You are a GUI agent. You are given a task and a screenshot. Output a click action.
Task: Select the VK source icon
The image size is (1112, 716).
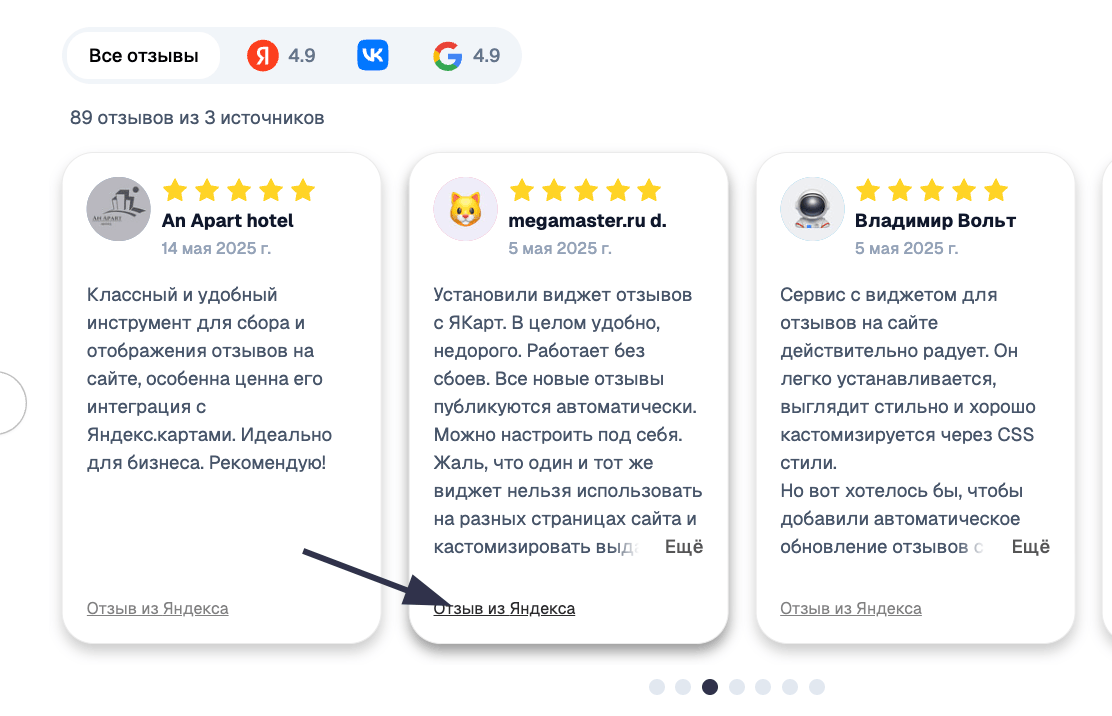tap(372, 55)
